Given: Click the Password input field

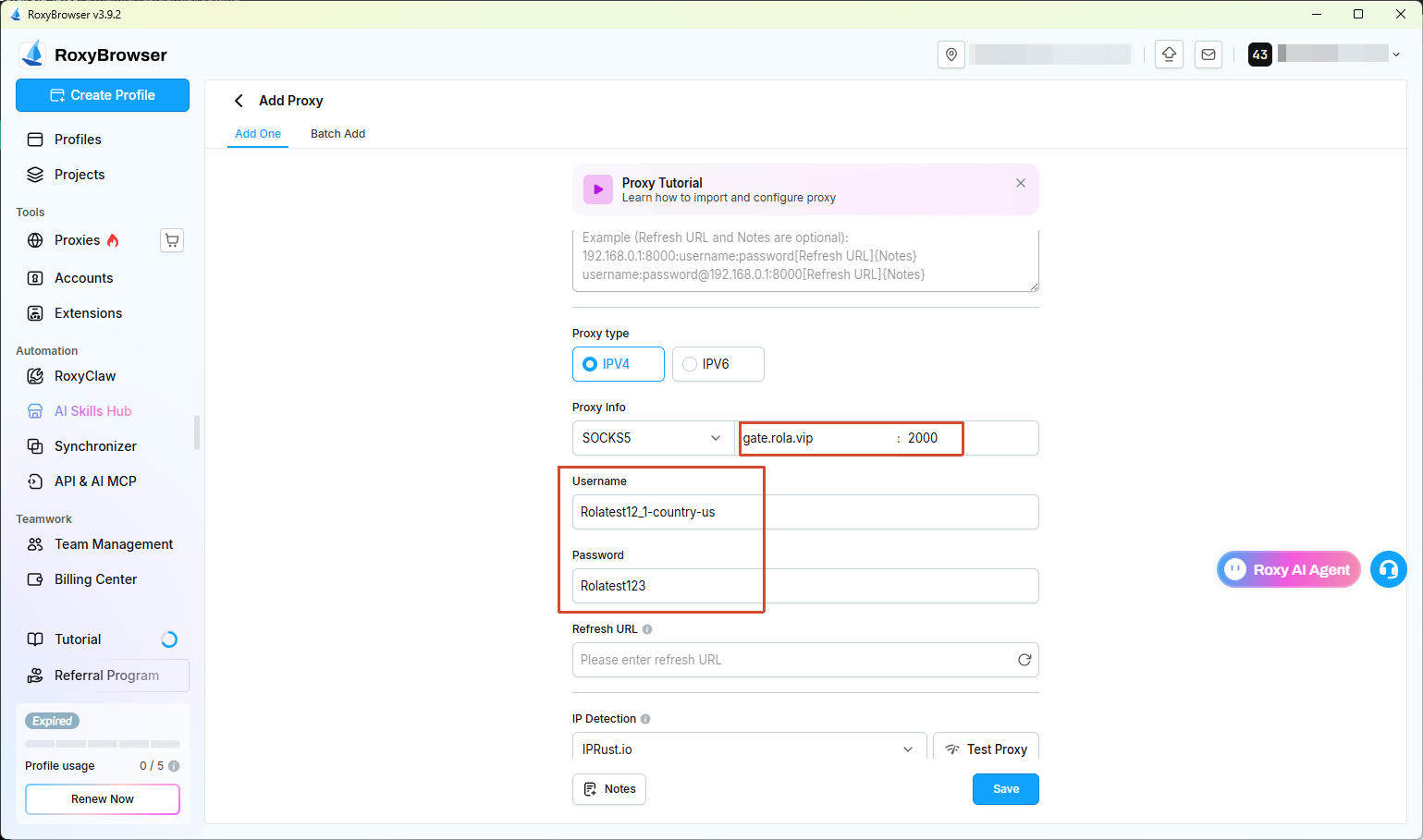Looking at the screenshot, I should point(805,586).
